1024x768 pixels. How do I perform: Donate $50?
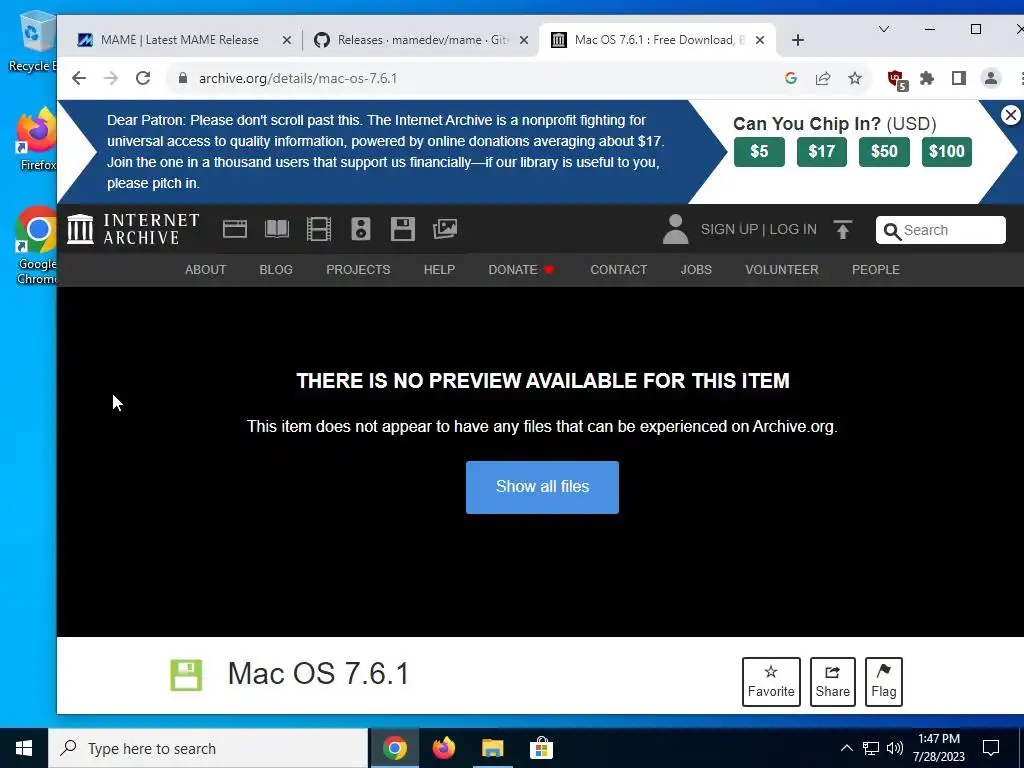pyautogui.click(x=884, y=152)
